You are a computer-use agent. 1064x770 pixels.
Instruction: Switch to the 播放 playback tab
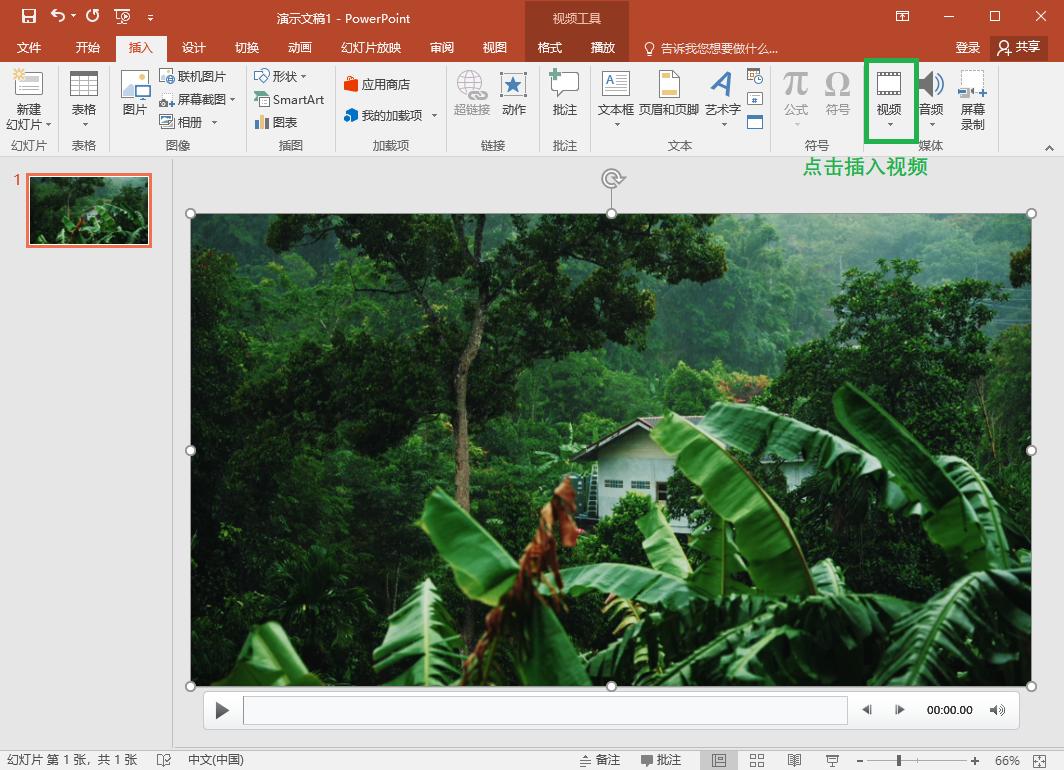603,48
